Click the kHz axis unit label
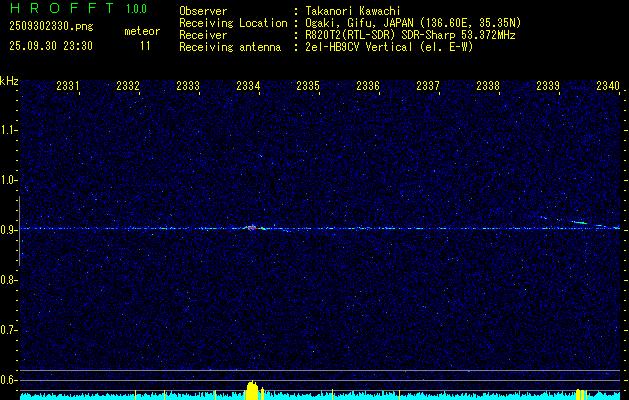This screenshot has height=400, width=629. click(x=9, y=81)
